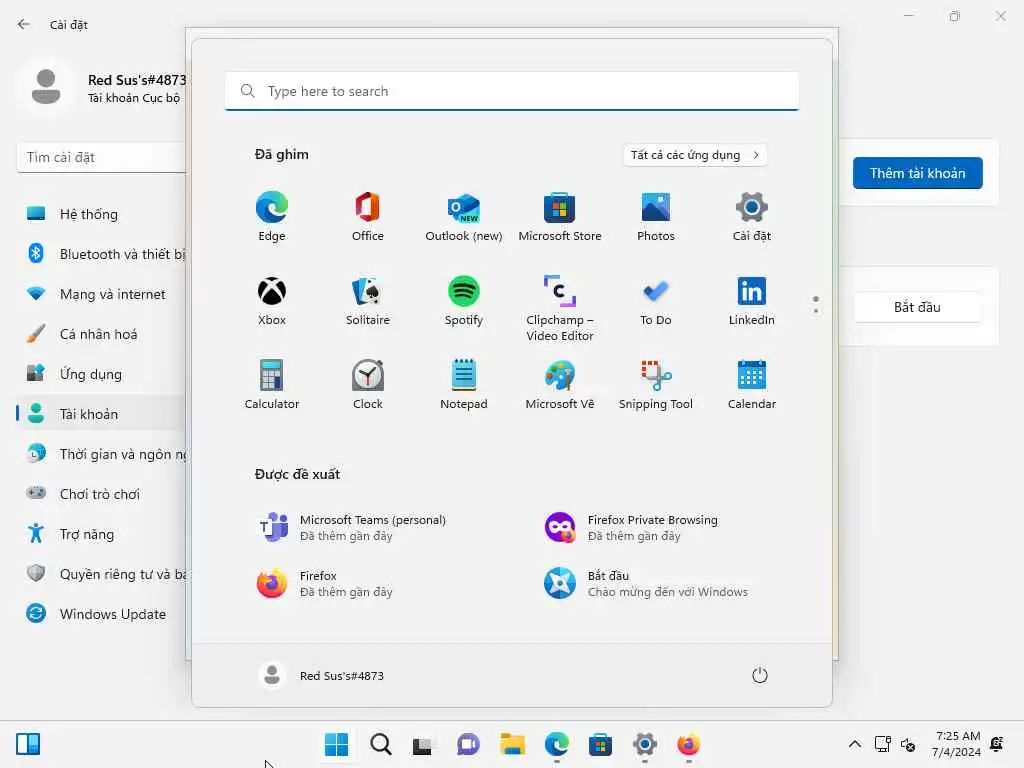The image size is (1024, 768).
Task: Open notifications bell in tray
Action: click(997, 744)
